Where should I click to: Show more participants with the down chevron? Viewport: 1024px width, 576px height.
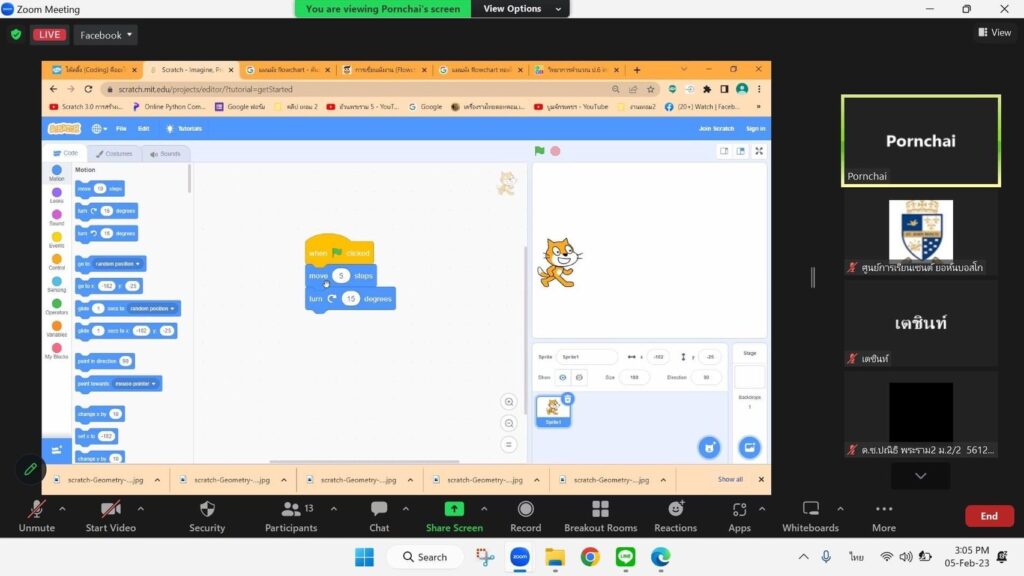(920, 476)
